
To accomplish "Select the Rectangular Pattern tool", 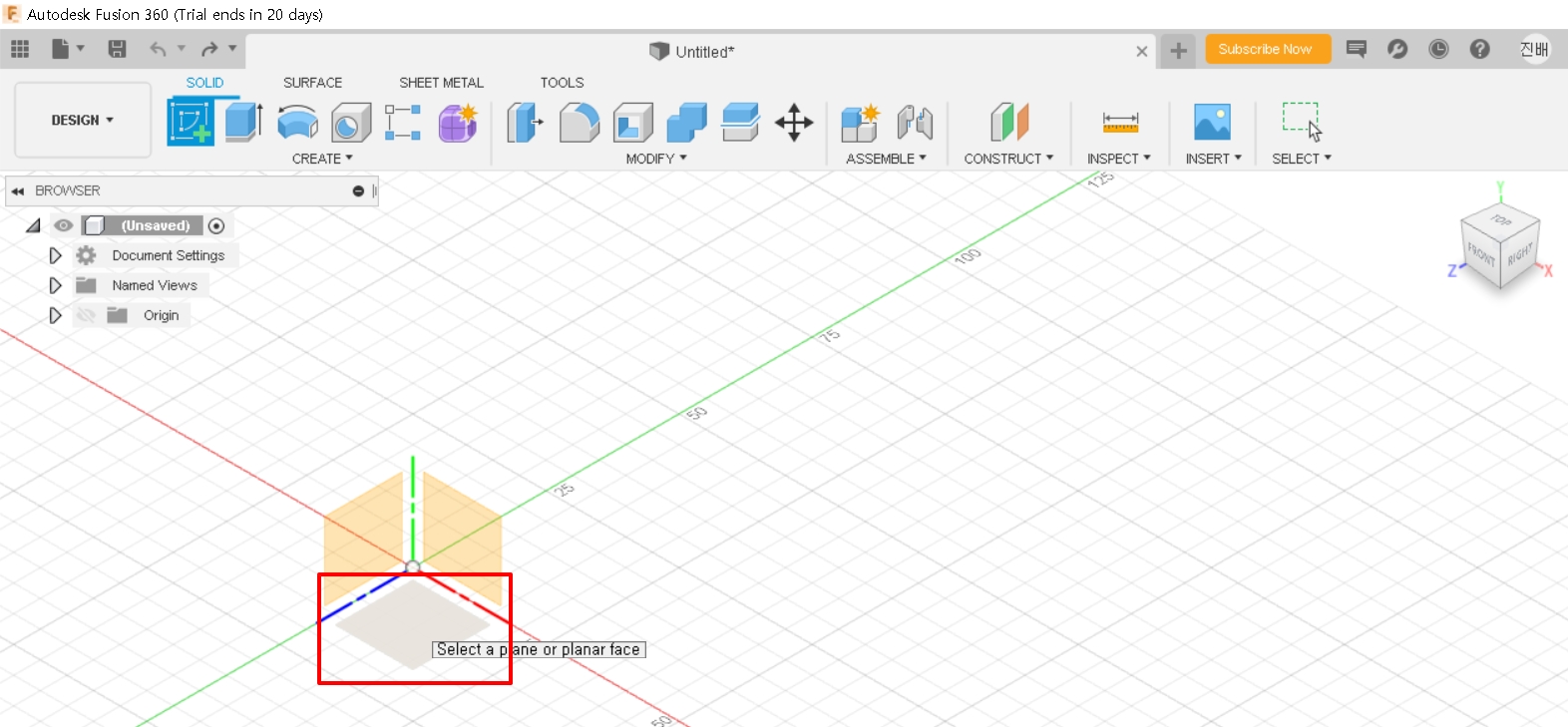I will point(403,123).
